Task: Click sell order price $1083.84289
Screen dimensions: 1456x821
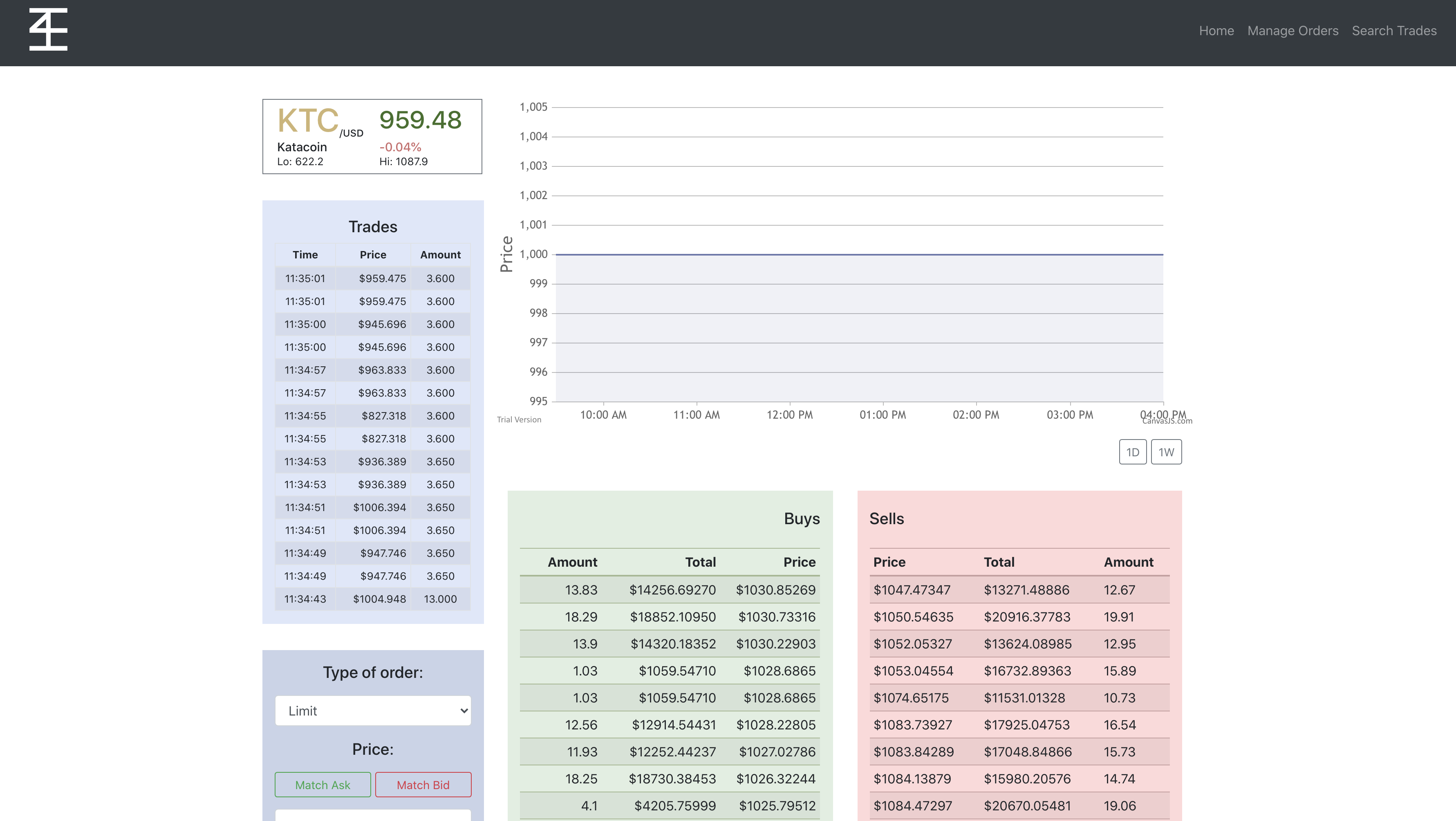Action: click(x=914, y=752)
